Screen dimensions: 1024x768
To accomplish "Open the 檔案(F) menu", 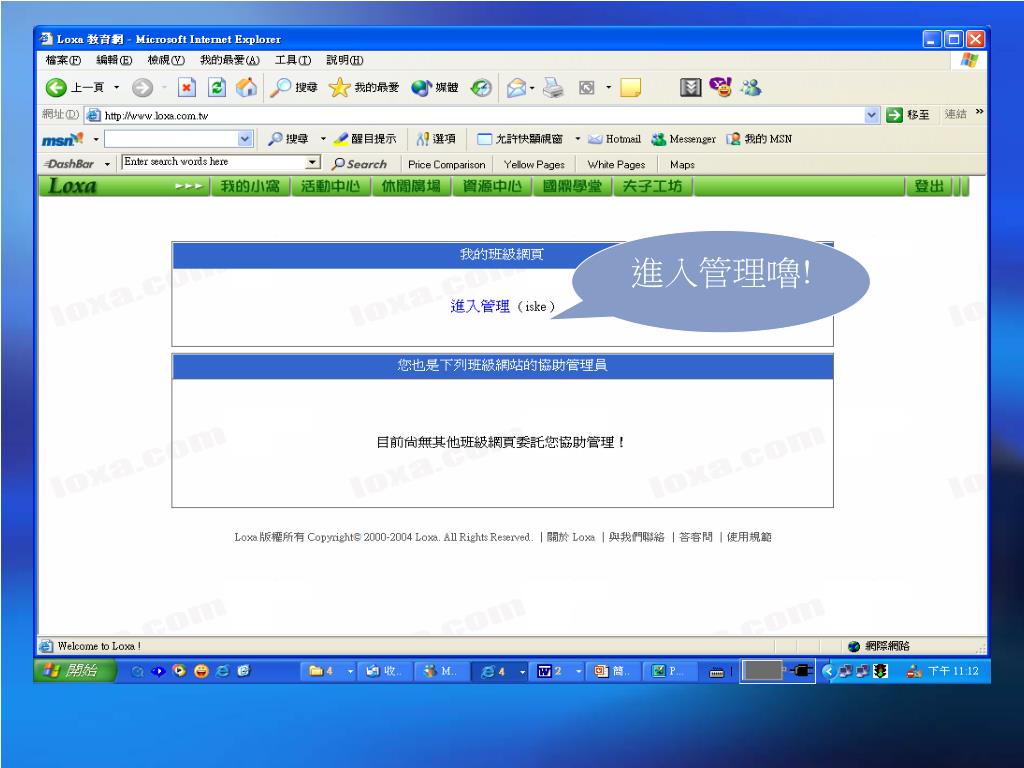I will (x=63, y=60).
